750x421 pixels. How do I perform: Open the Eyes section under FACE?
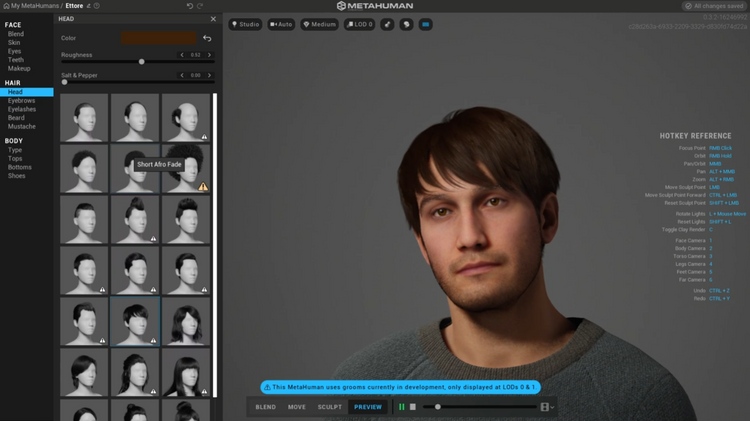coord(14,51)
